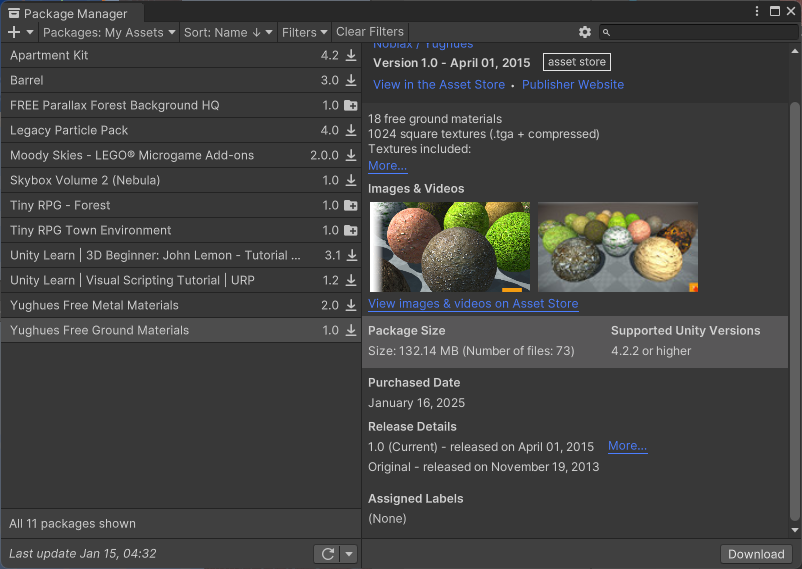Select the Package Manager tab
This screenshot has width=802, height=569.
71,13
